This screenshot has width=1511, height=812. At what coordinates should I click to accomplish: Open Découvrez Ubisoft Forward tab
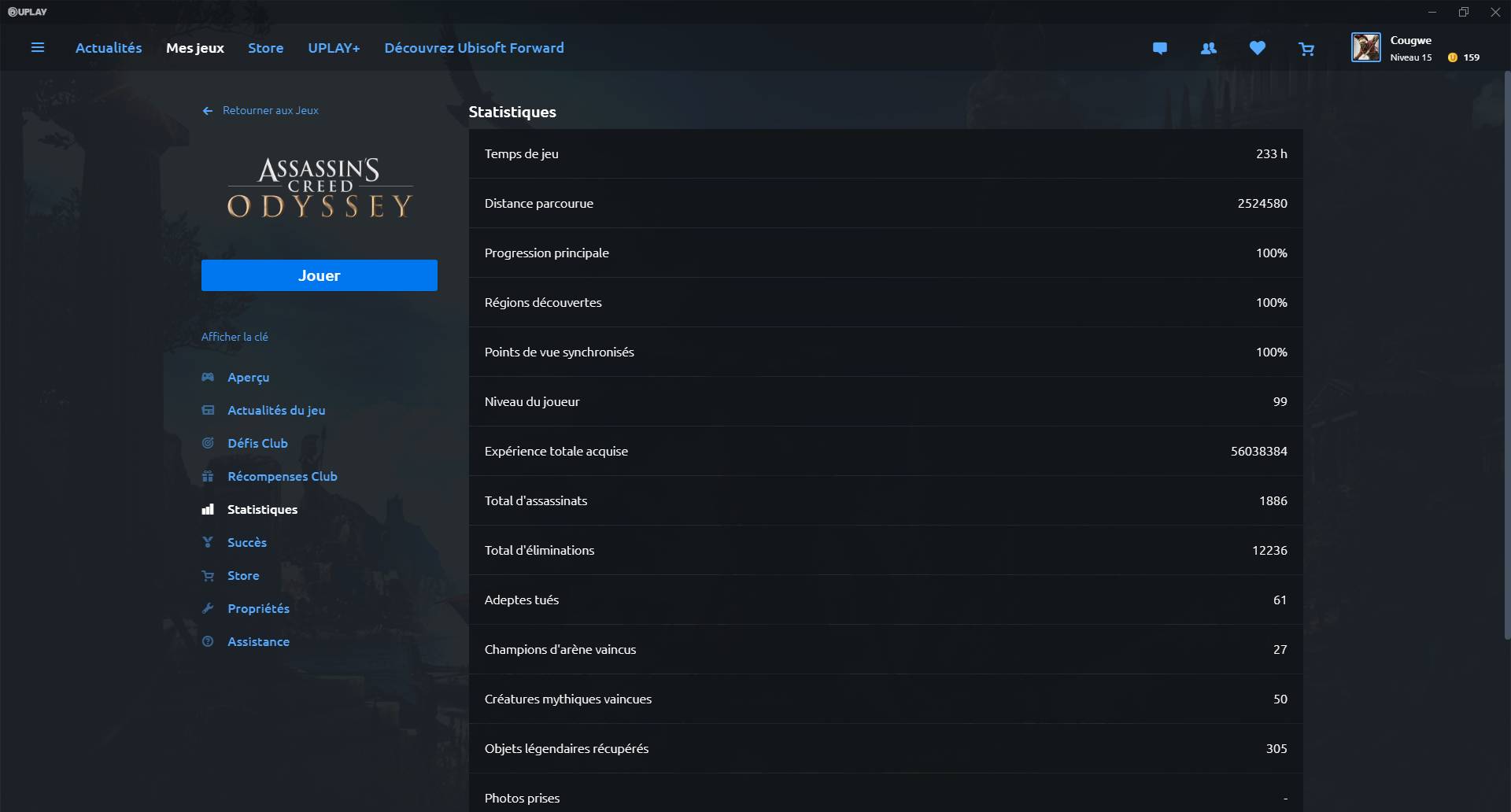pyautogui.click(x=474, y=48)
